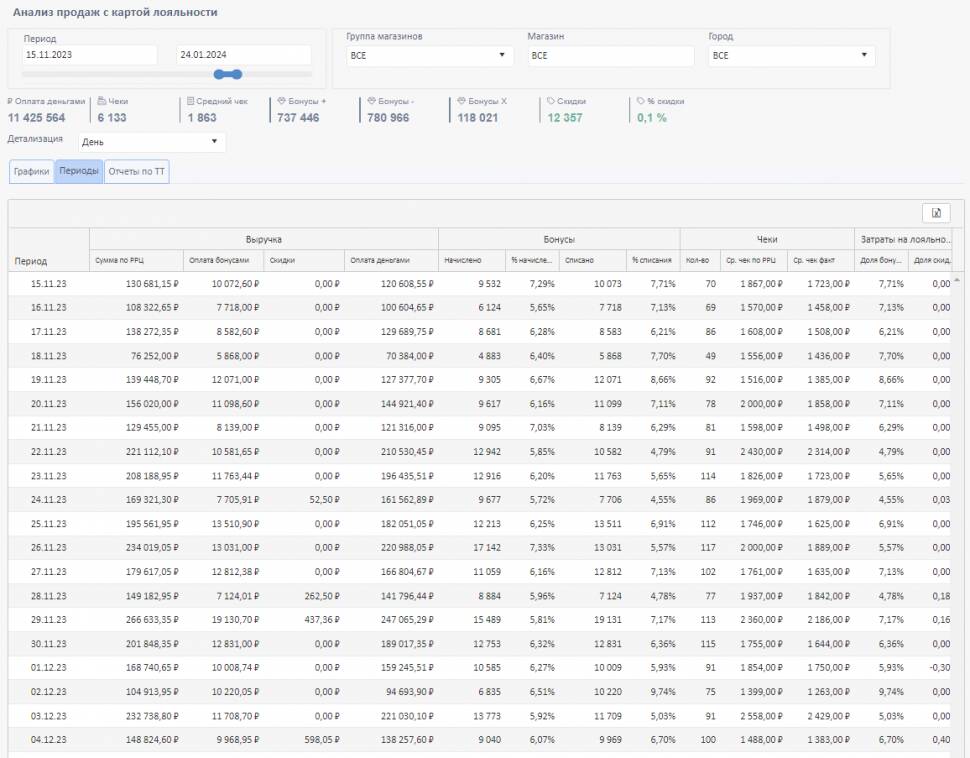Click the Магазин input field
970x758 pixels.
click(x=610, y=56)
